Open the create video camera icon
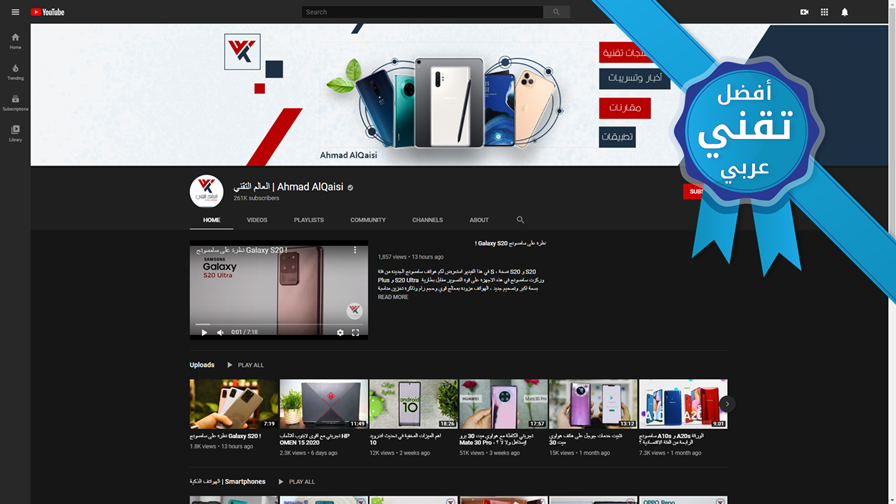 pos(804,12)
